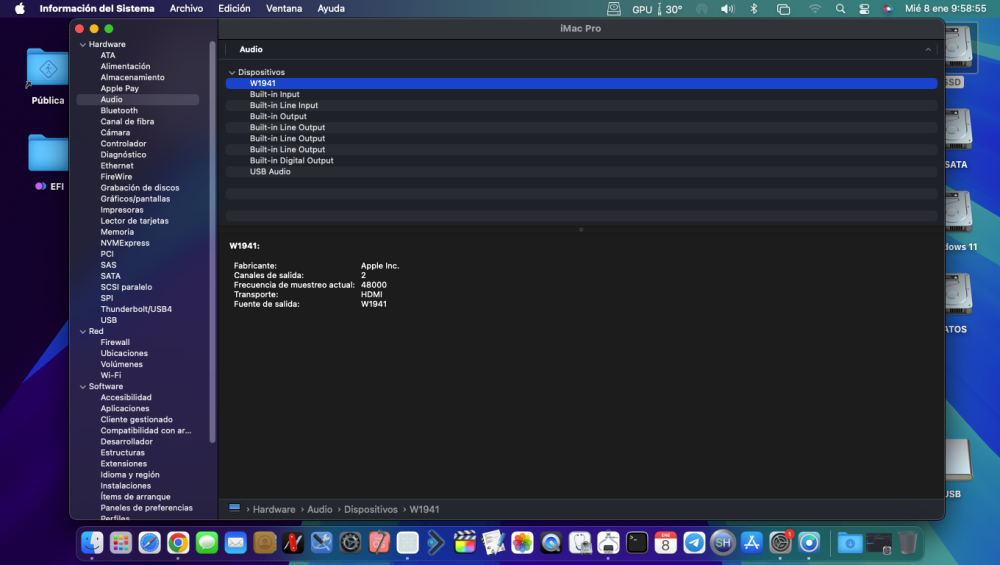Open Spotlight search in the menu bar

point(840,8)
